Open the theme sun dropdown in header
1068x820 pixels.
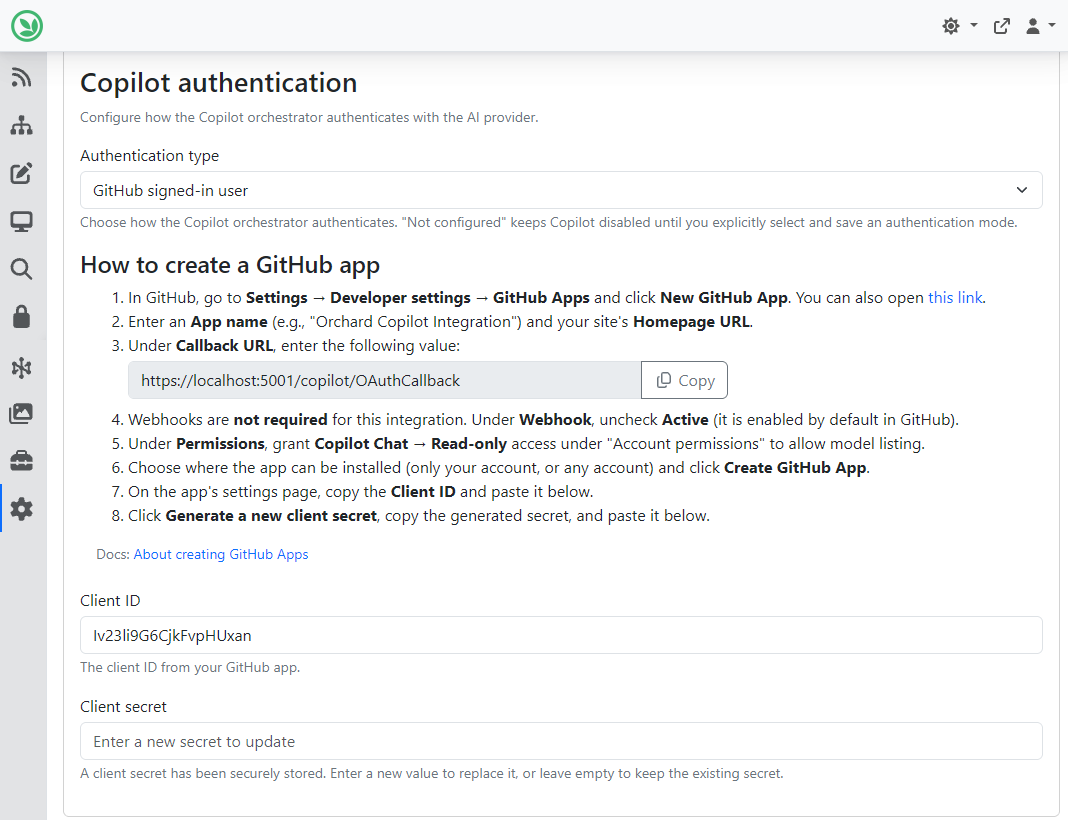[x=960, y=26]
